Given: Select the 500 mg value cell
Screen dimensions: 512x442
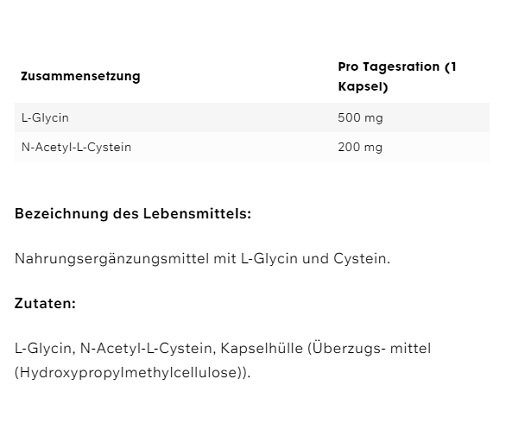Looking at the screenshot, I should pos(360,118).
